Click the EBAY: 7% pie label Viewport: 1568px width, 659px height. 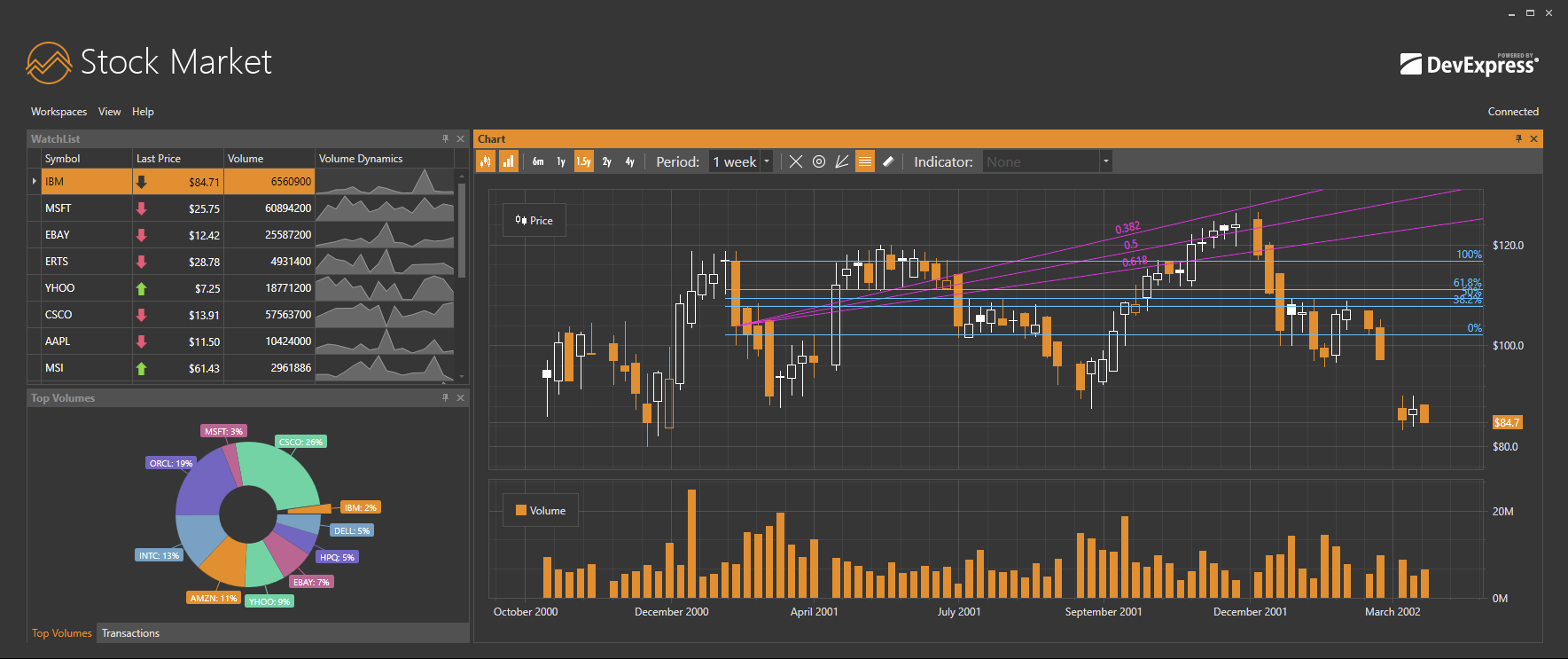click(x=311, y=582)
